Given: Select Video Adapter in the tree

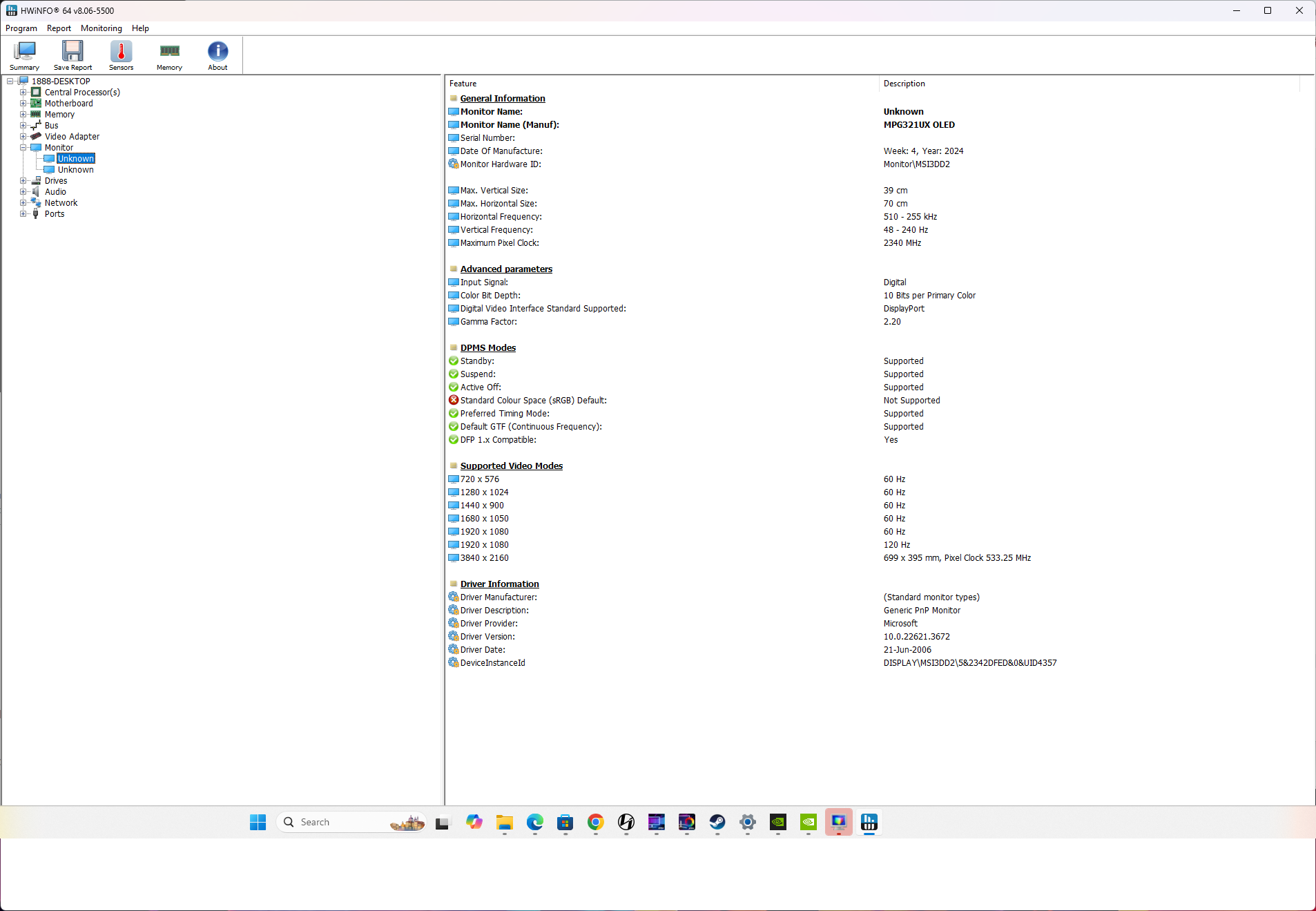Looking at the screenshot, I should point(72,137).
